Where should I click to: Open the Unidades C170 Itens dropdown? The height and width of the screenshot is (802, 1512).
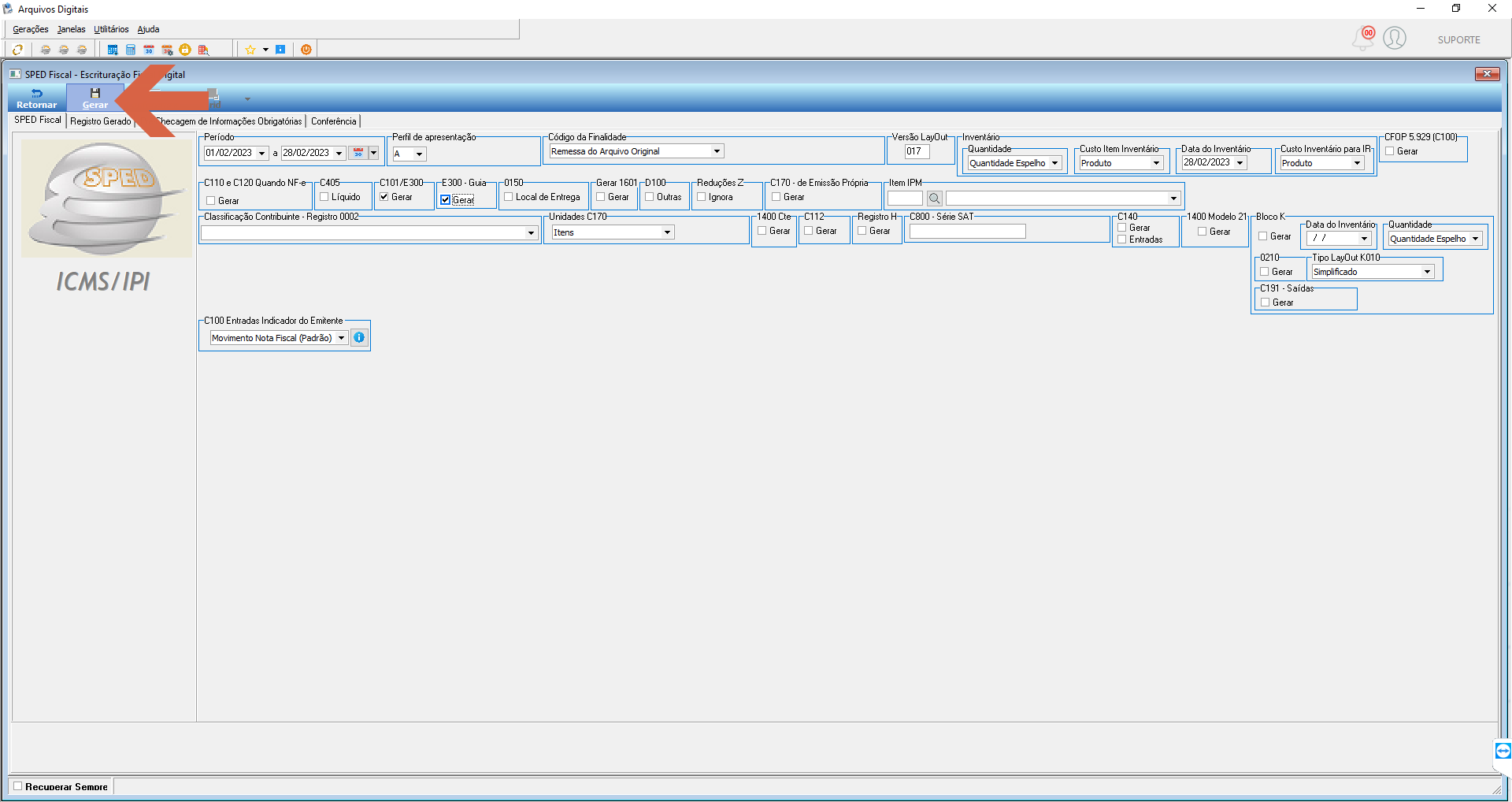click(667, 232)
